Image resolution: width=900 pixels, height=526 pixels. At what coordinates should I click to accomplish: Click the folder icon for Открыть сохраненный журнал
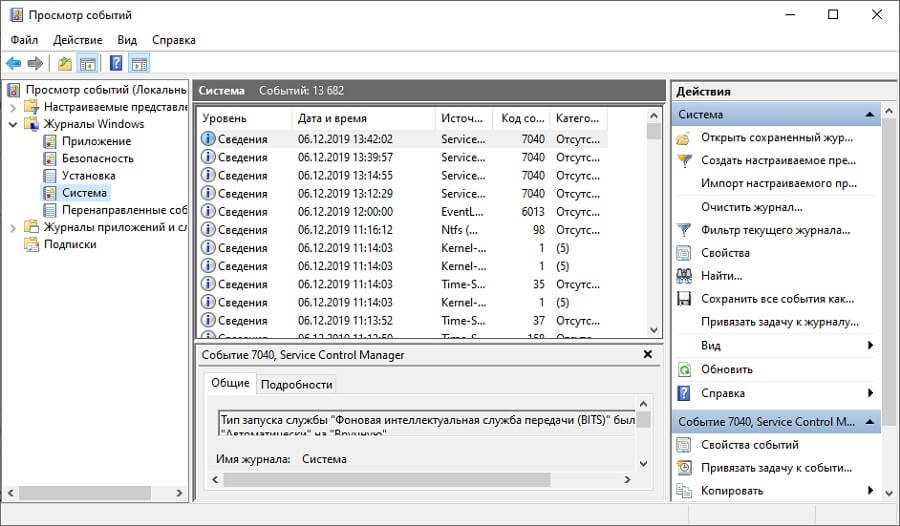(684, 137)
